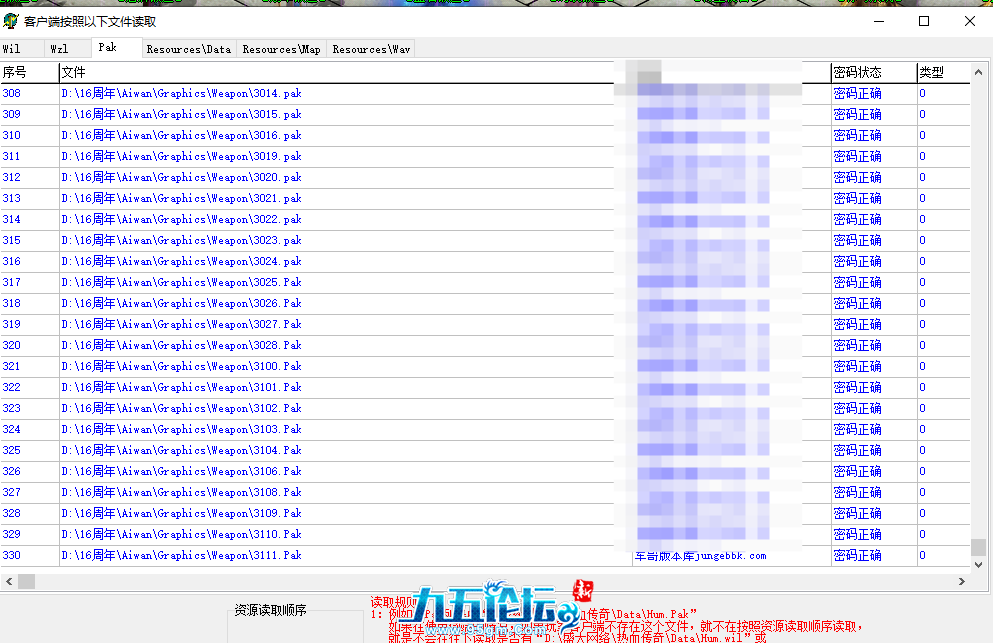This screenshot has height=643, width=993.
Task: Select file path Weapon\3104.Pak
Action: pos(181,450)
